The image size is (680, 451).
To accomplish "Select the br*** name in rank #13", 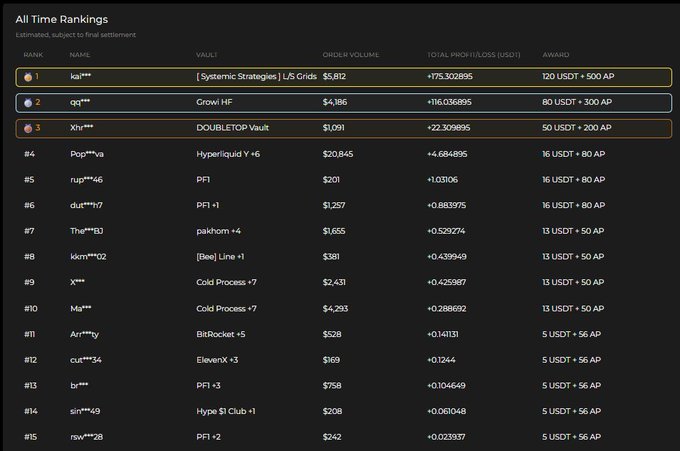I will coord(79,385).
